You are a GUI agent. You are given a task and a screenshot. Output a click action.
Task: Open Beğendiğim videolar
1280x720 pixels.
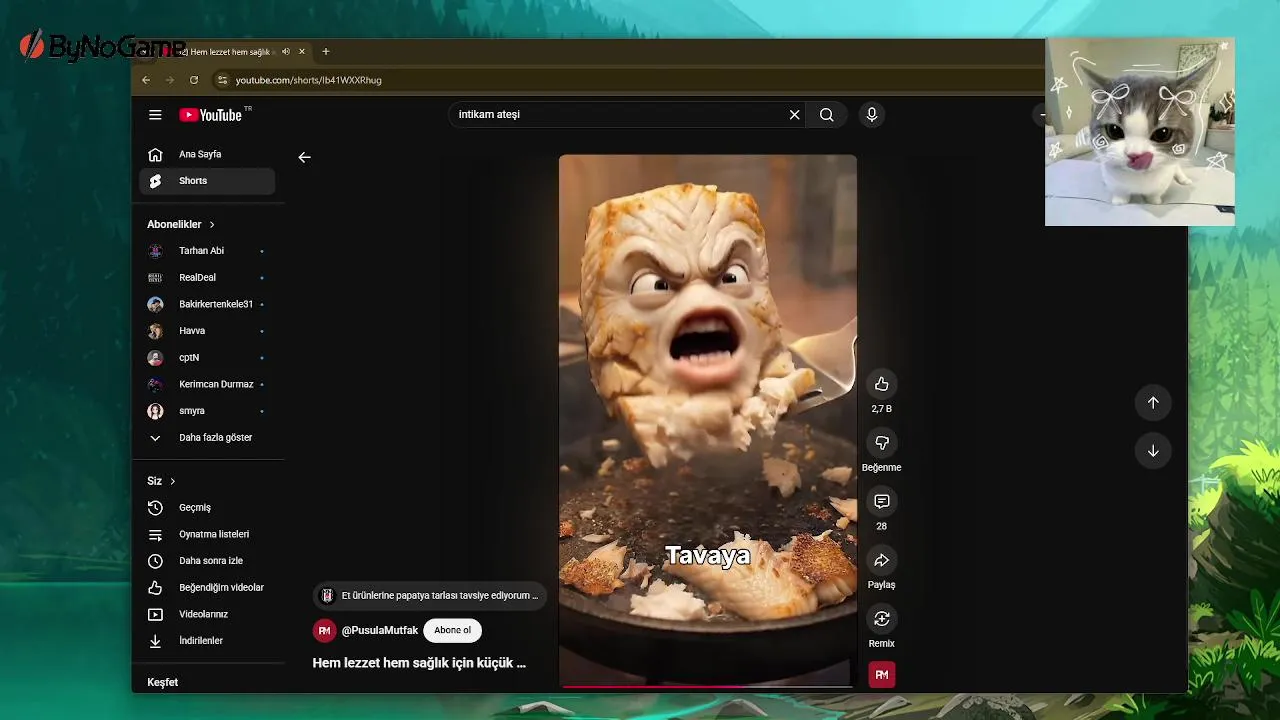[207, 587]
